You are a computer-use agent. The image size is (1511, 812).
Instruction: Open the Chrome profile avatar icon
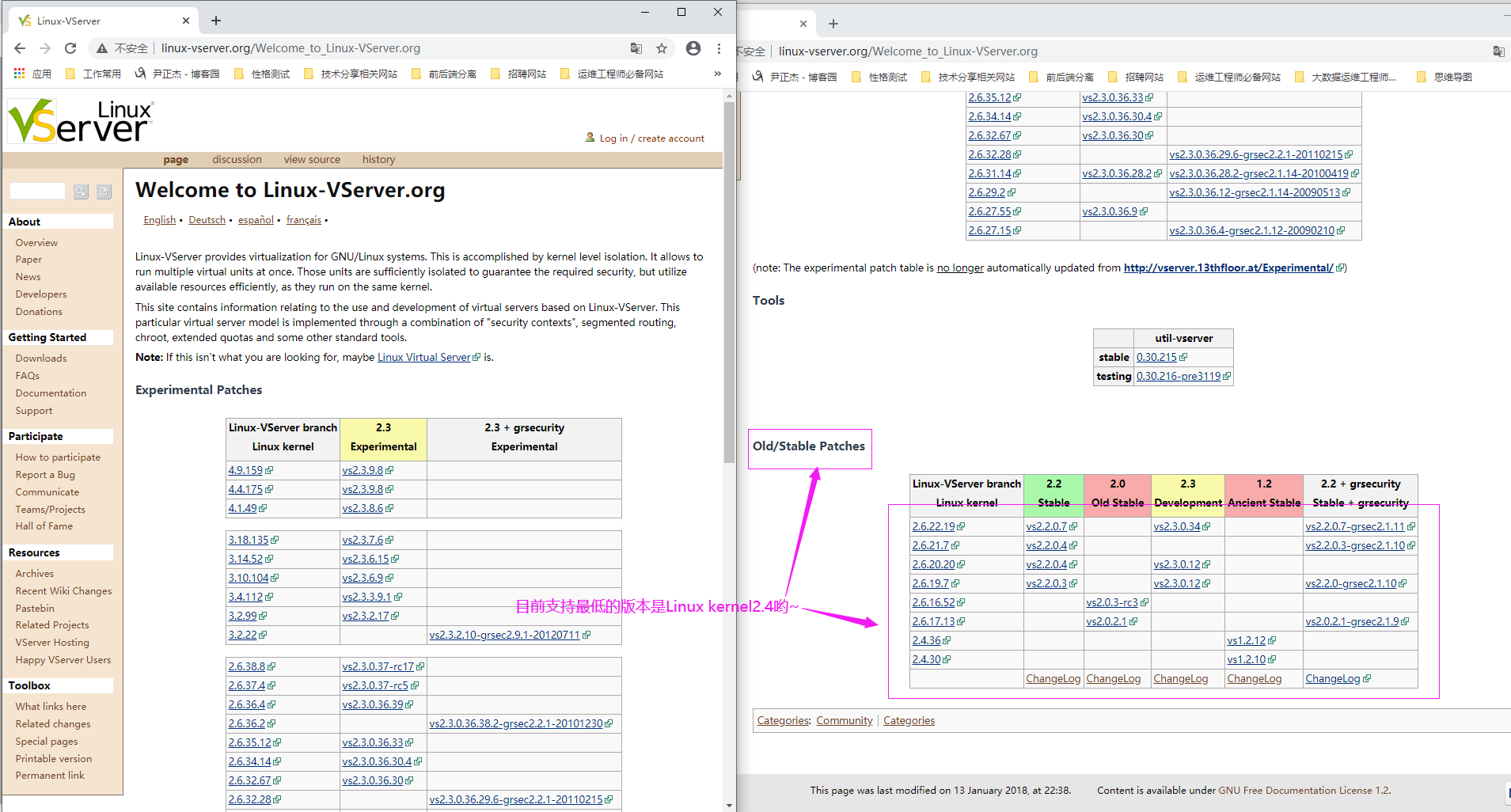(693, 48)
